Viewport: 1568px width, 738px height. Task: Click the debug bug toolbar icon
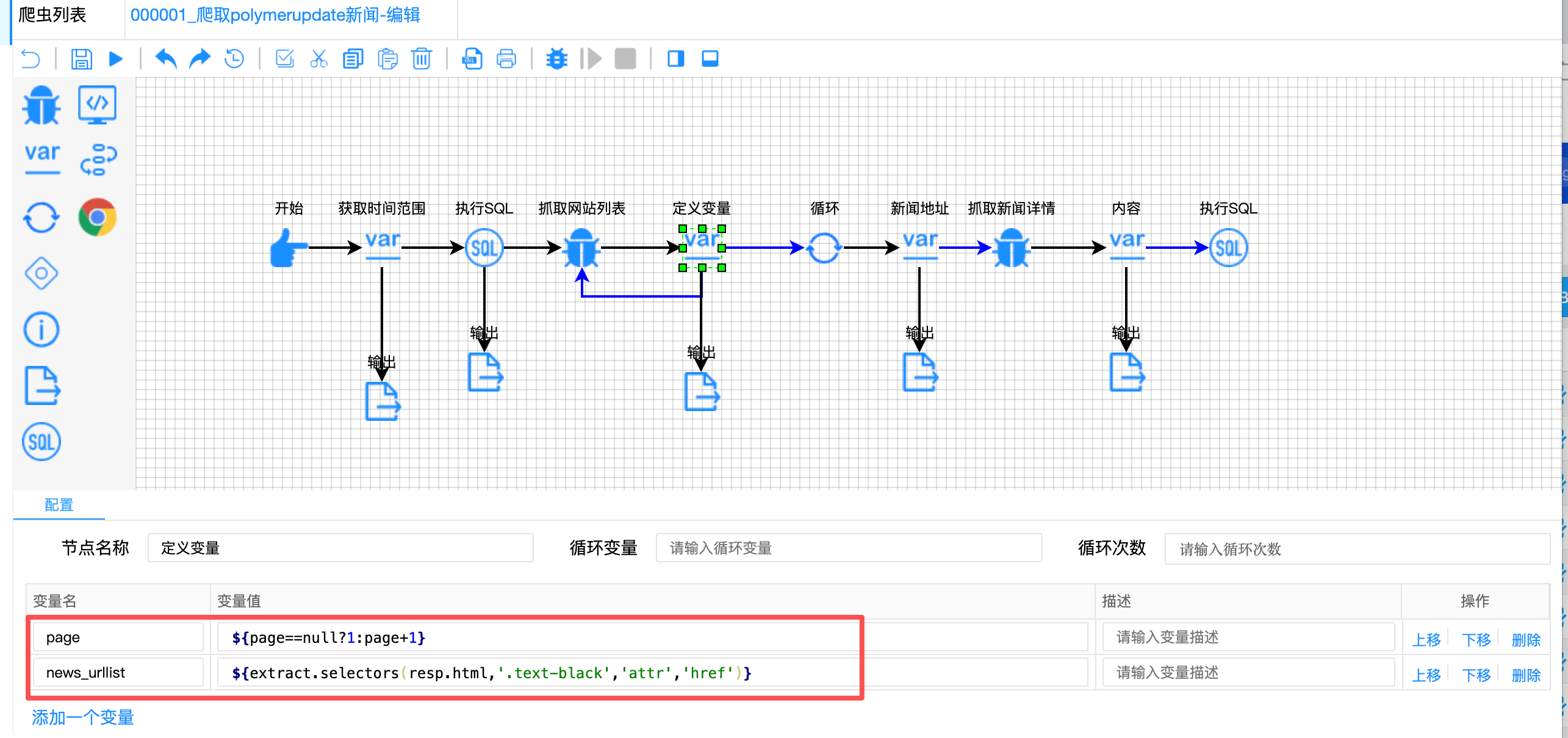point(556,59)
